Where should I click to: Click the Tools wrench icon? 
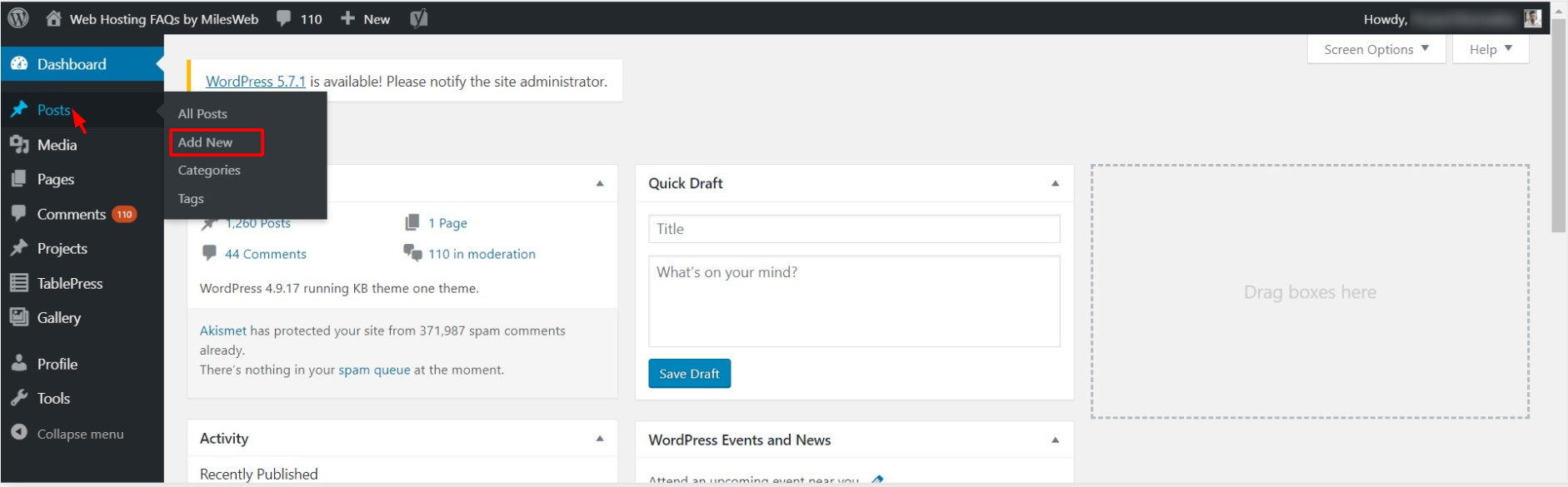click(x=19, y=398)
